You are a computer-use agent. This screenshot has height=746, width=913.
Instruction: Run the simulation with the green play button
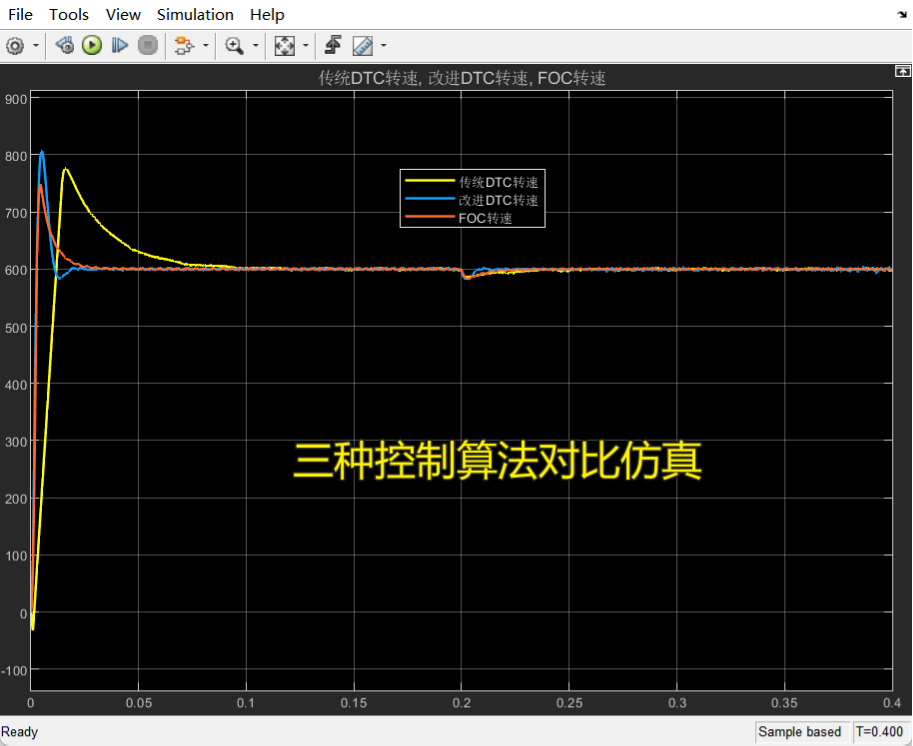92,45
